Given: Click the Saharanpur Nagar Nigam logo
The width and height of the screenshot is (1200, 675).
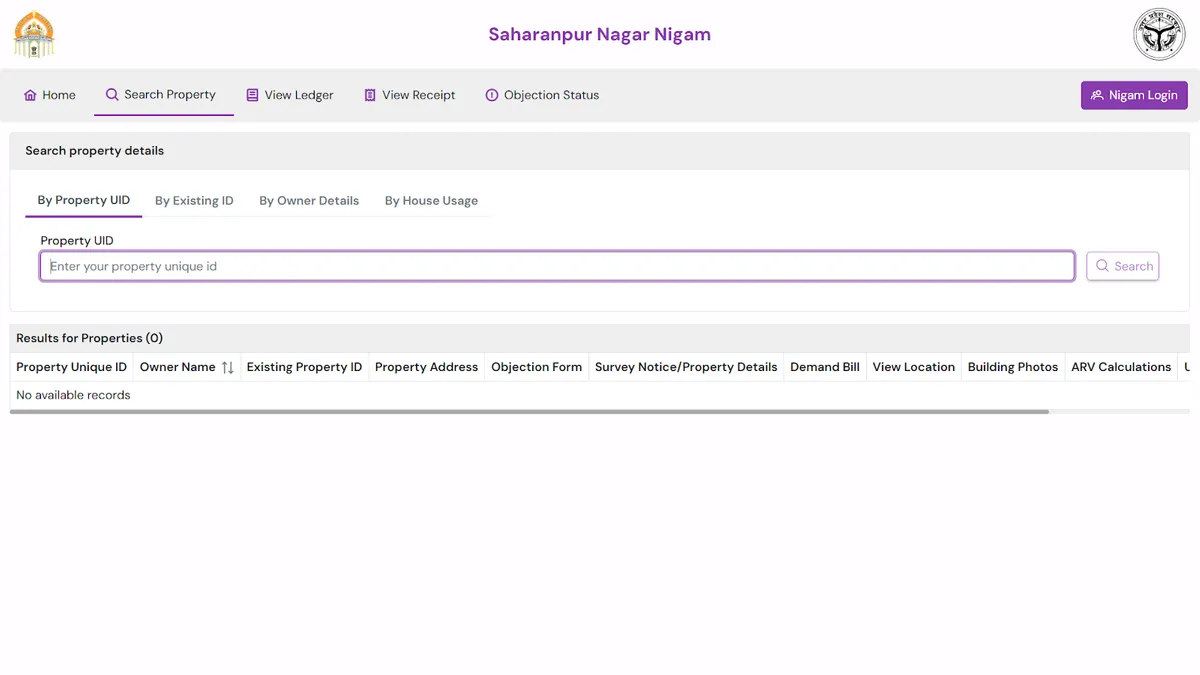Looking at the screenshot, I should [x=34, y=34].
